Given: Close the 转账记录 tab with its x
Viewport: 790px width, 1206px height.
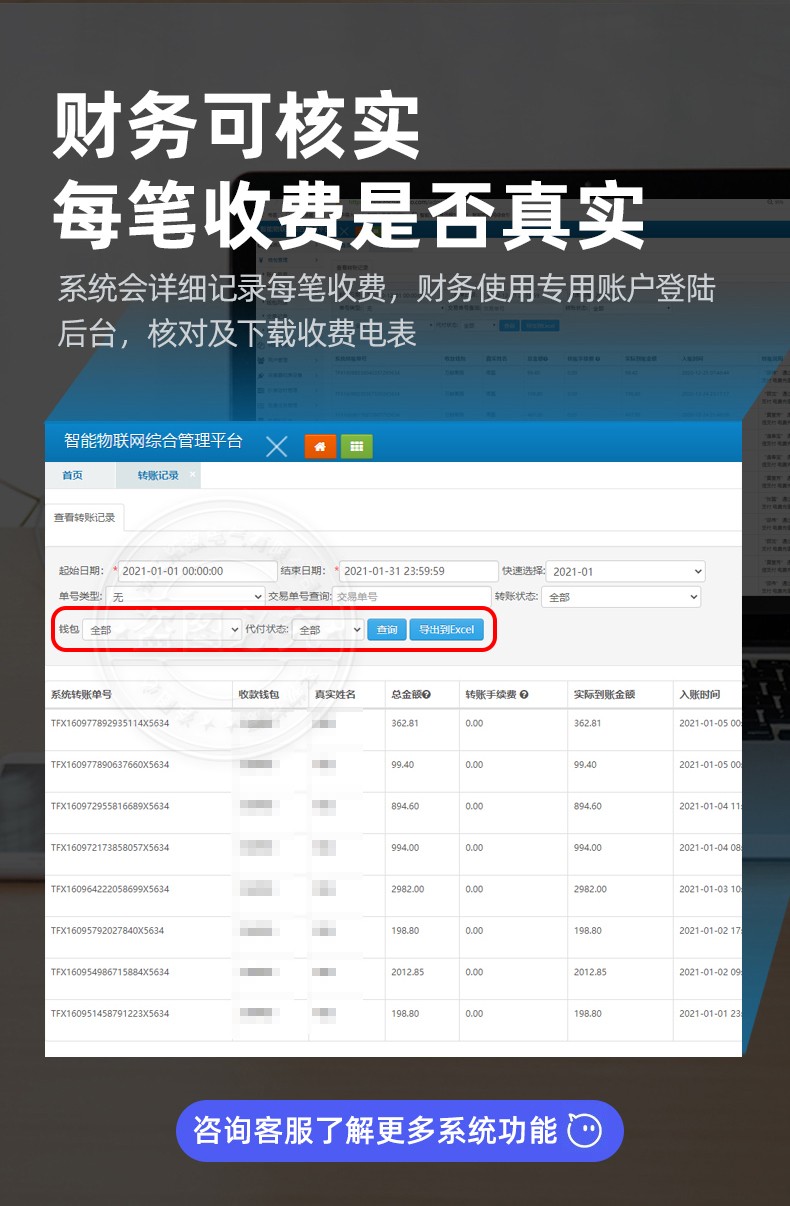Looking at the screenshot, I should click(x=193, y=474).
